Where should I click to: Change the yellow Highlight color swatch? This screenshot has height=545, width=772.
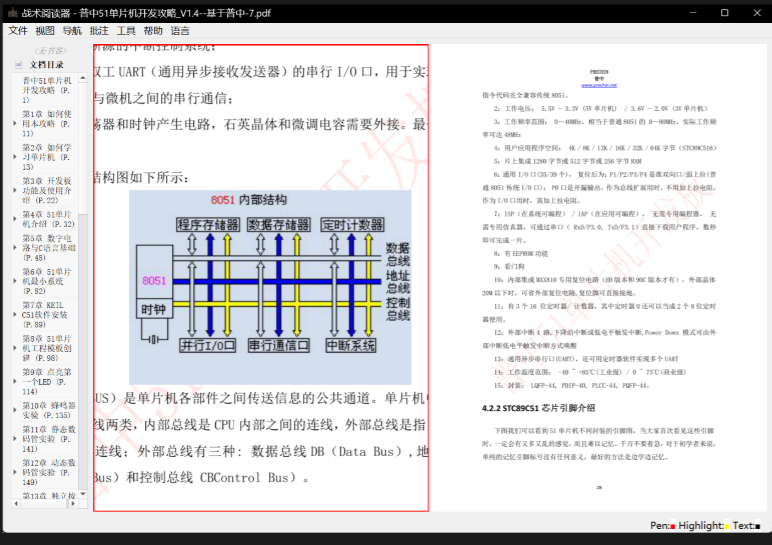point(725,526)
